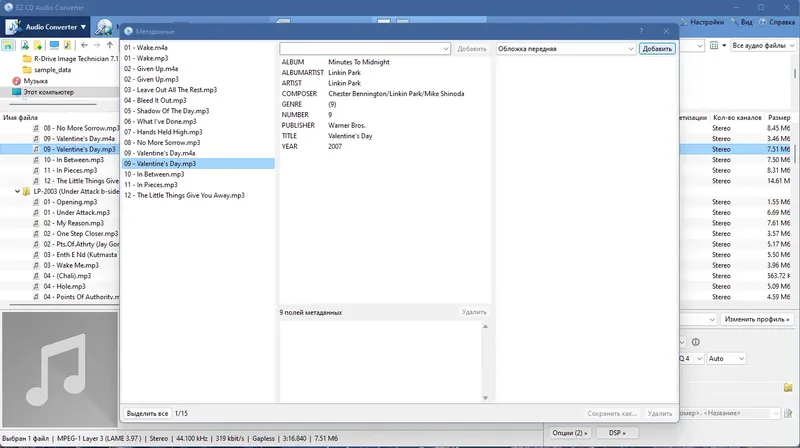Open the view mode dropdown arrow
The image size is (800, 448).
(724, 46)
